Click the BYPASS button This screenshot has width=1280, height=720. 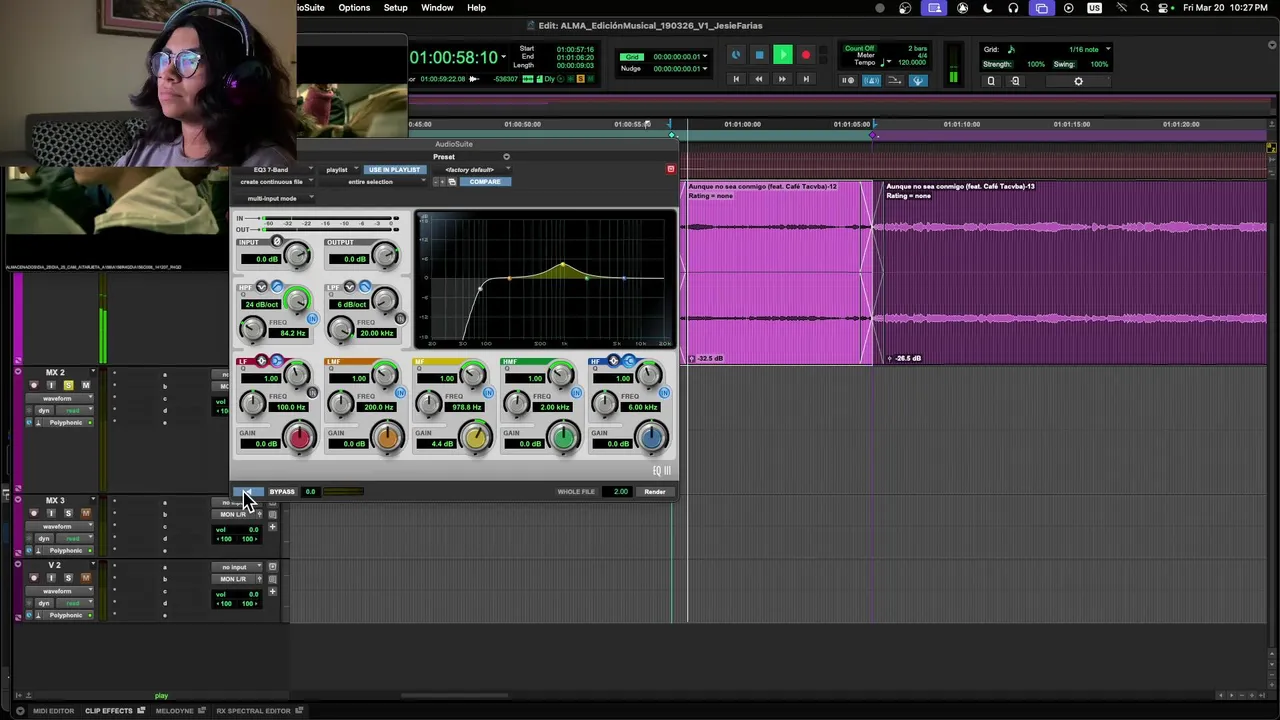[x=282, y=492]
